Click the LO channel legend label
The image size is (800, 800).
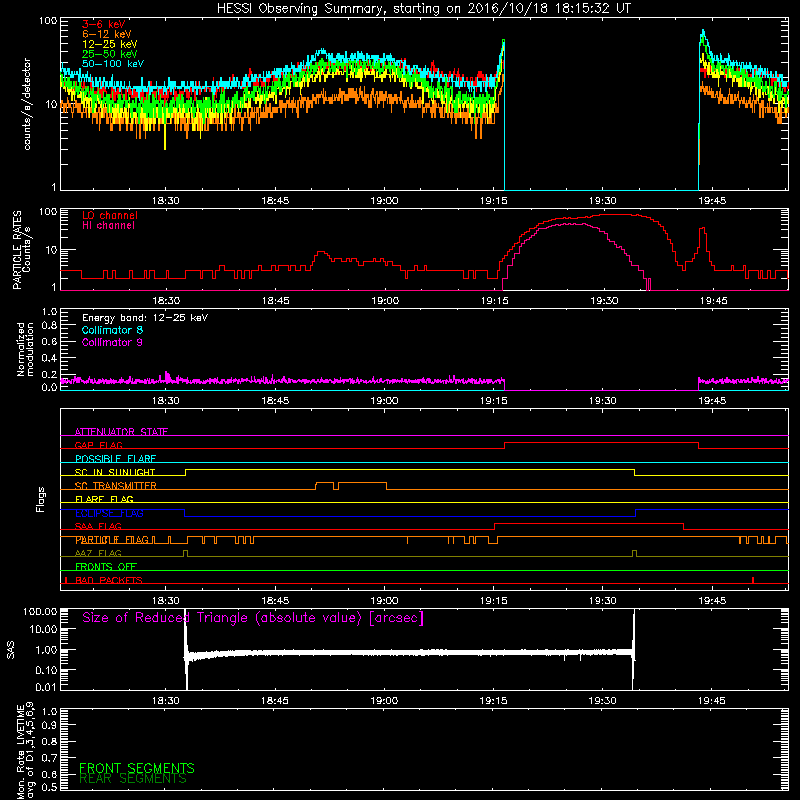pos(110,215)
